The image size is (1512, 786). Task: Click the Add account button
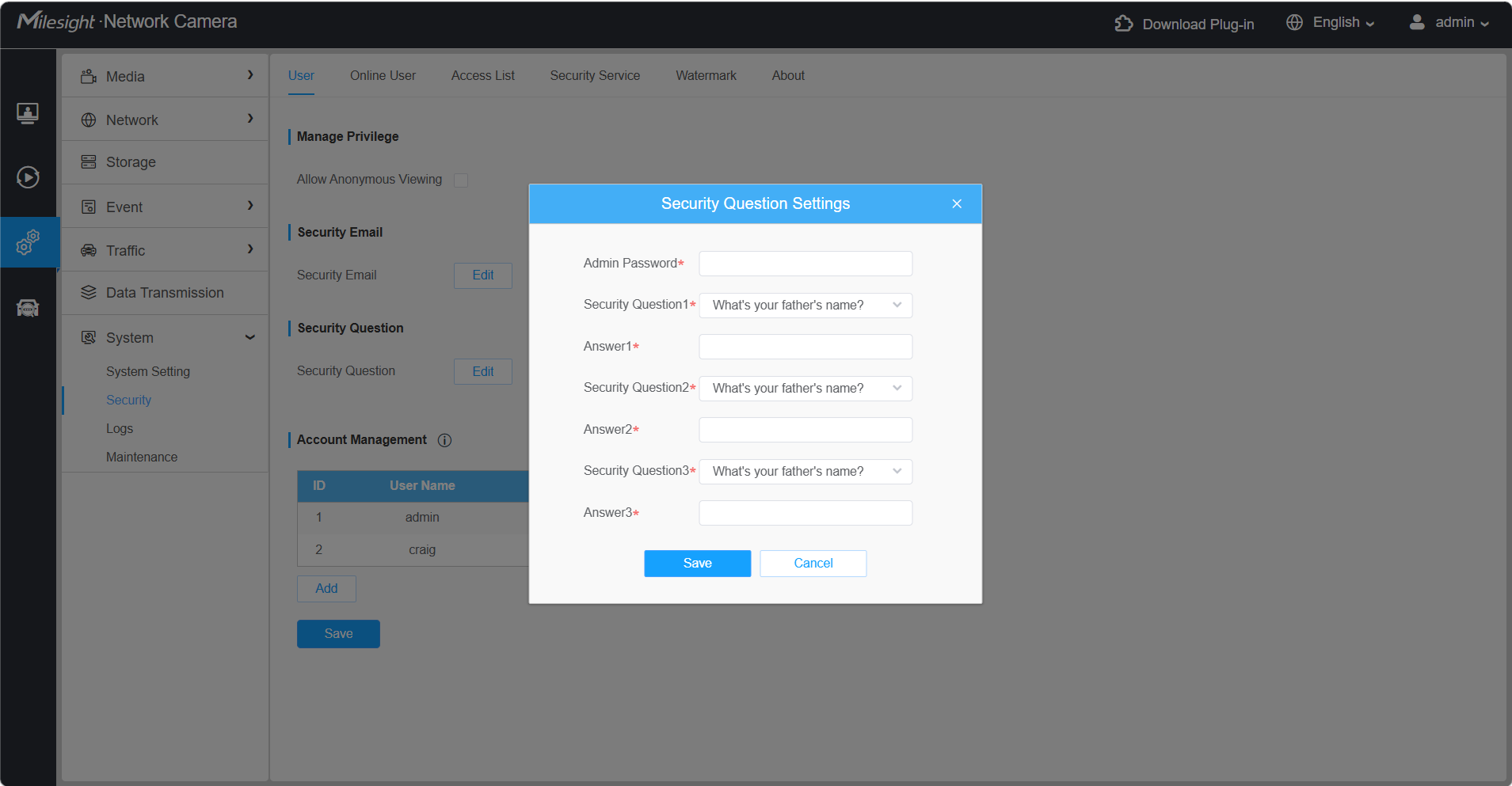point(326,589)
